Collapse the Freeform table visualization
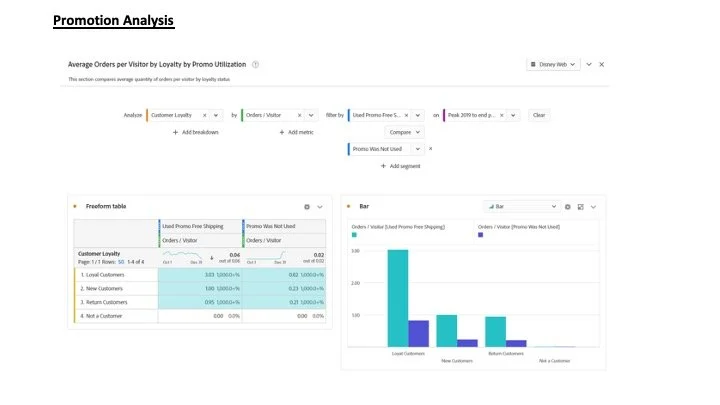This screenshot has width=720, height=405. tap(320, 207)
